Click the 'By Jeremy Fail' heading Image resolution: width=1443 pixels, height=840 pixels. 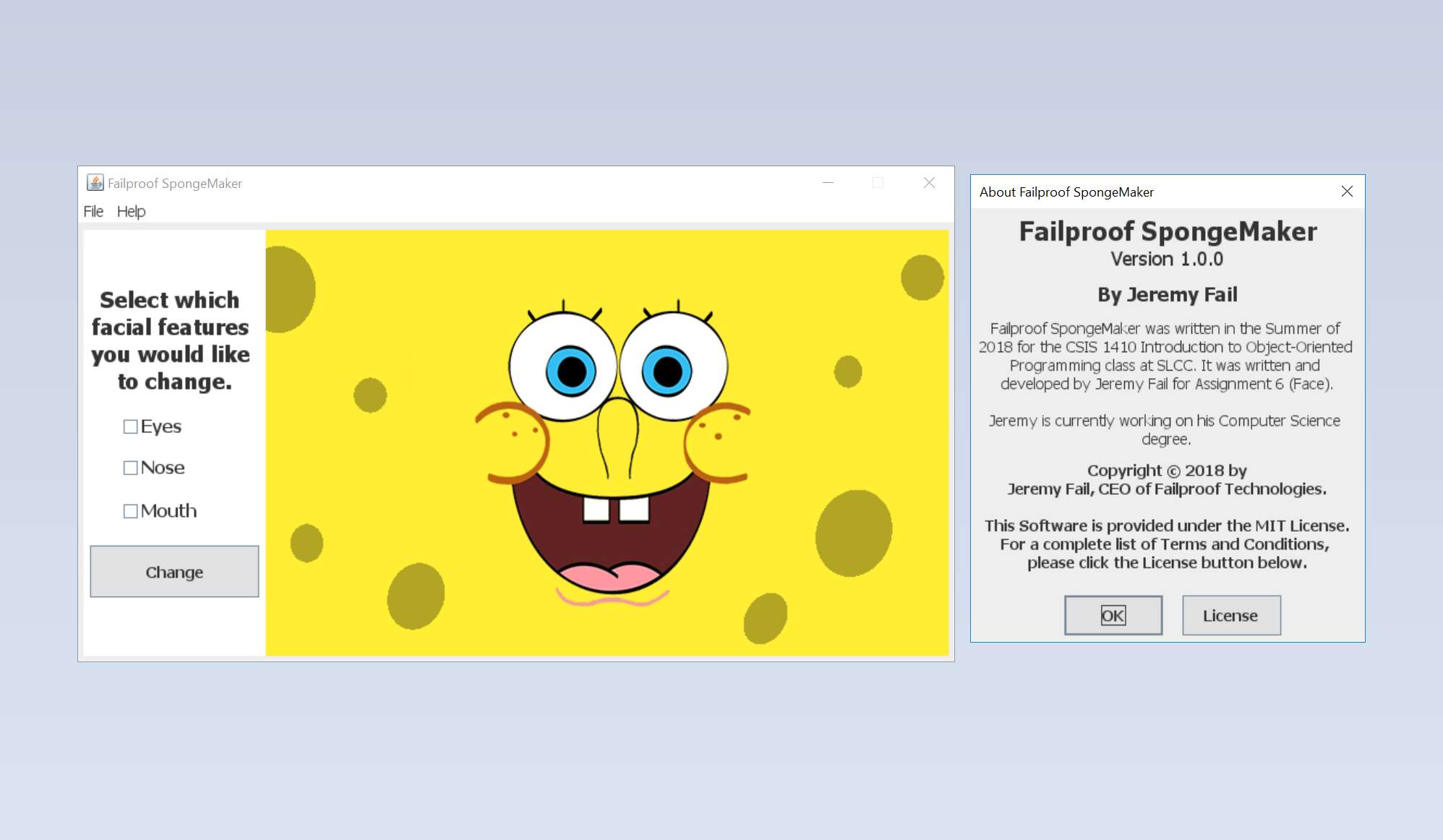[x=1168, y=294]
